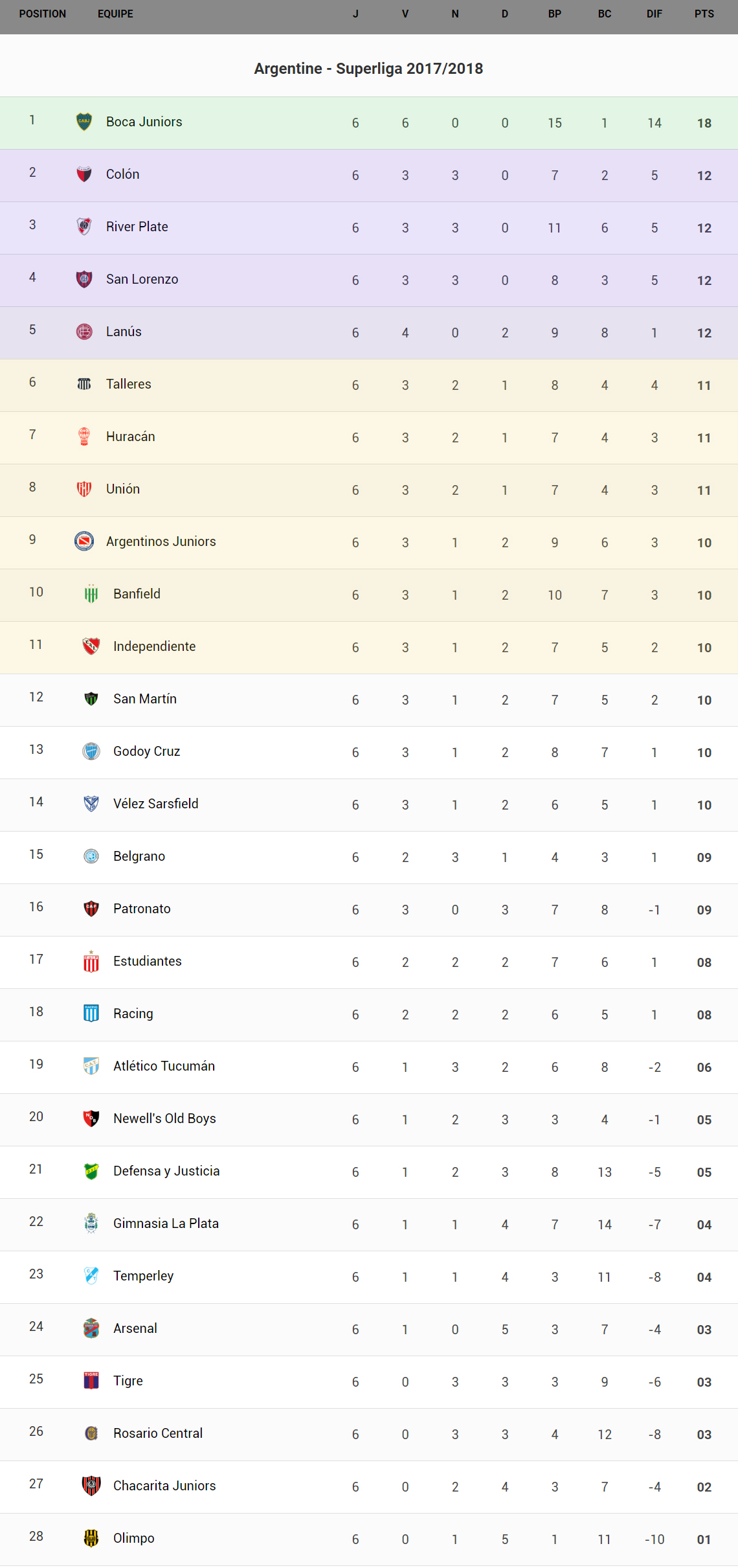Click the POSITION column header
This screenshot has width=738, height=1568.
[43, 14]
